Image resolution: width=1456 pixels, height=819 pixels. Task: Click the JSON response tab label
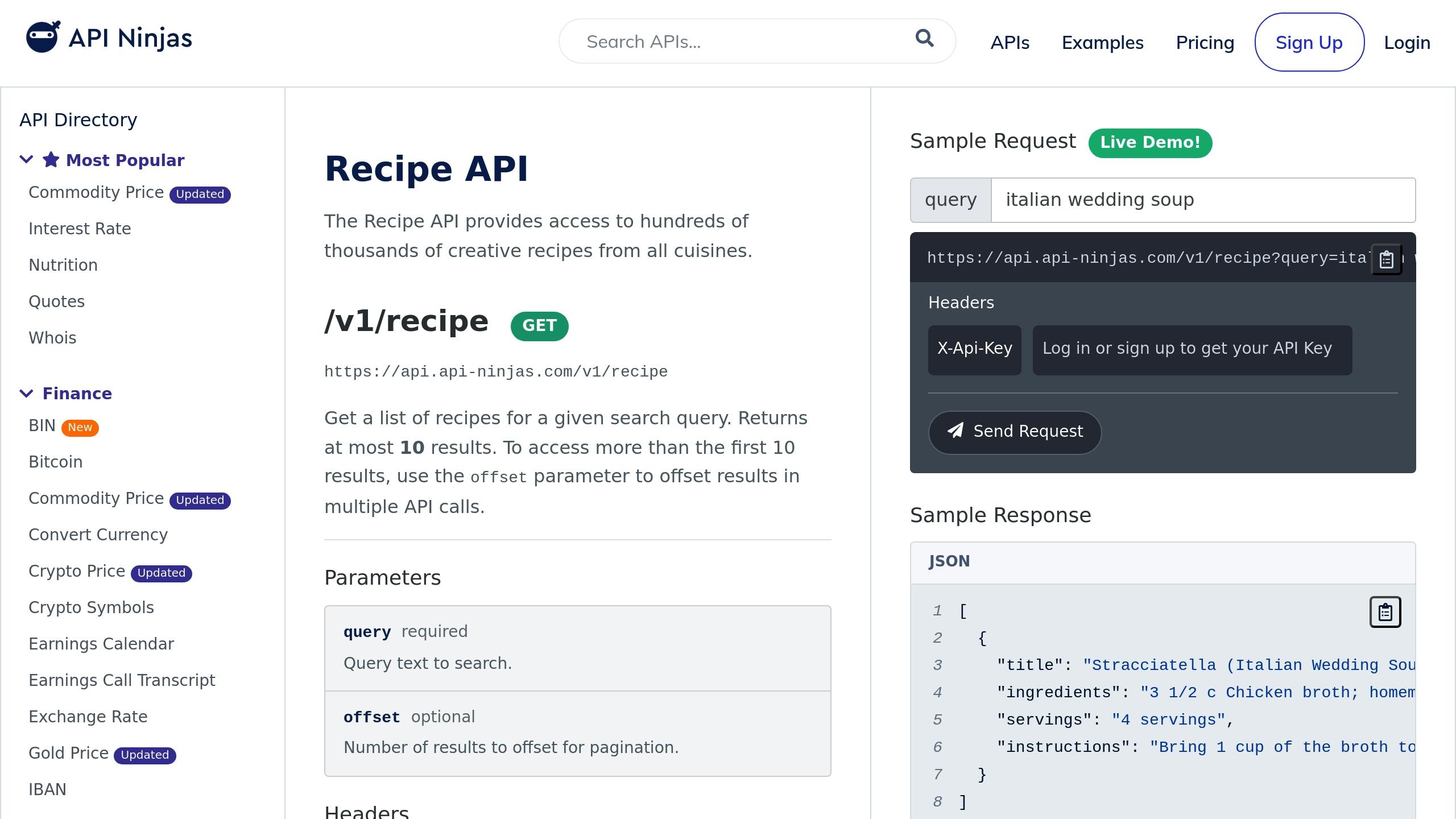[x=949, y=561]
